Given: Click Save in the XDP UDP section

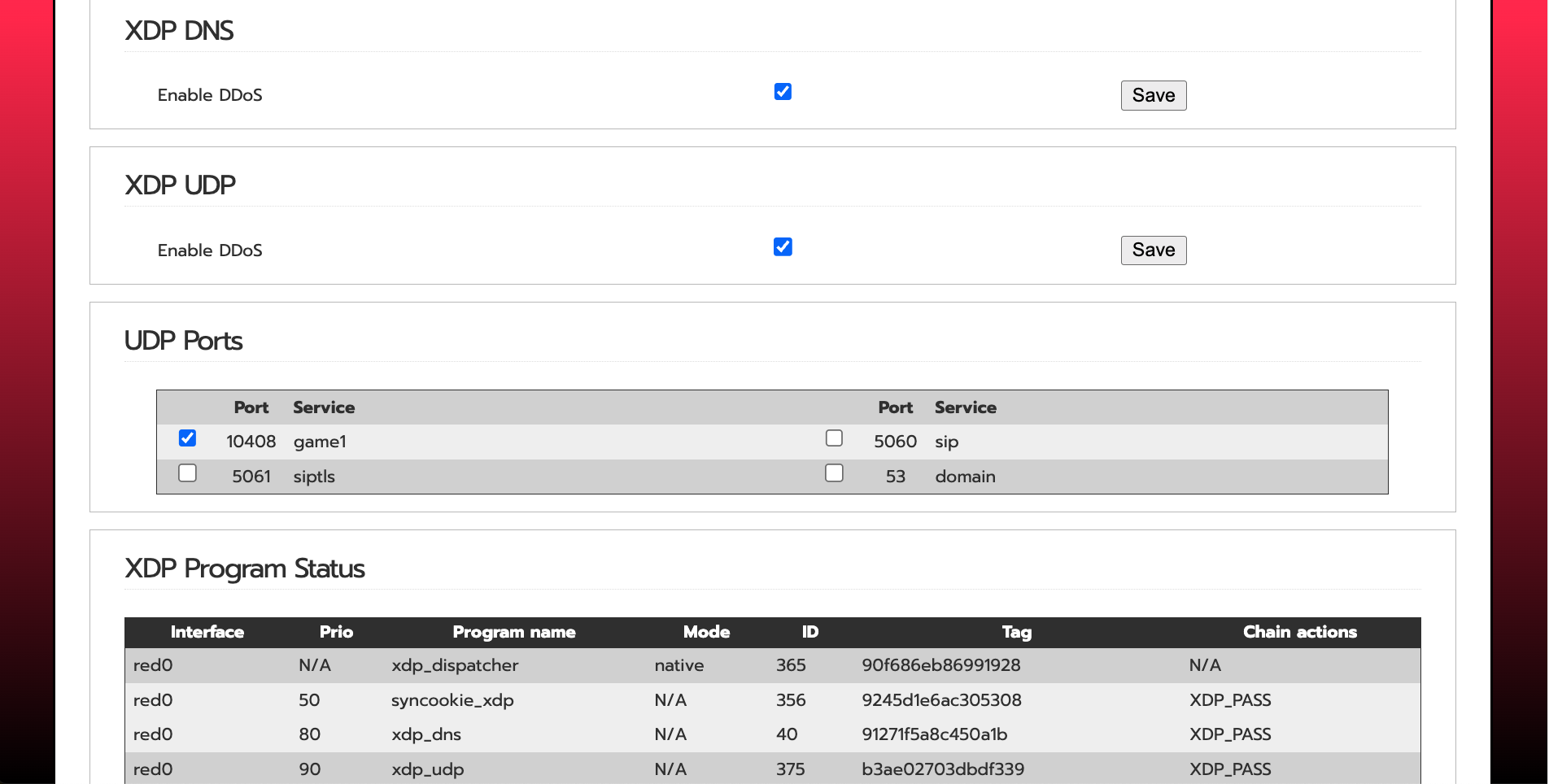Looking at the screenshot, I should pyautogui.click(x=1153, y=250).
